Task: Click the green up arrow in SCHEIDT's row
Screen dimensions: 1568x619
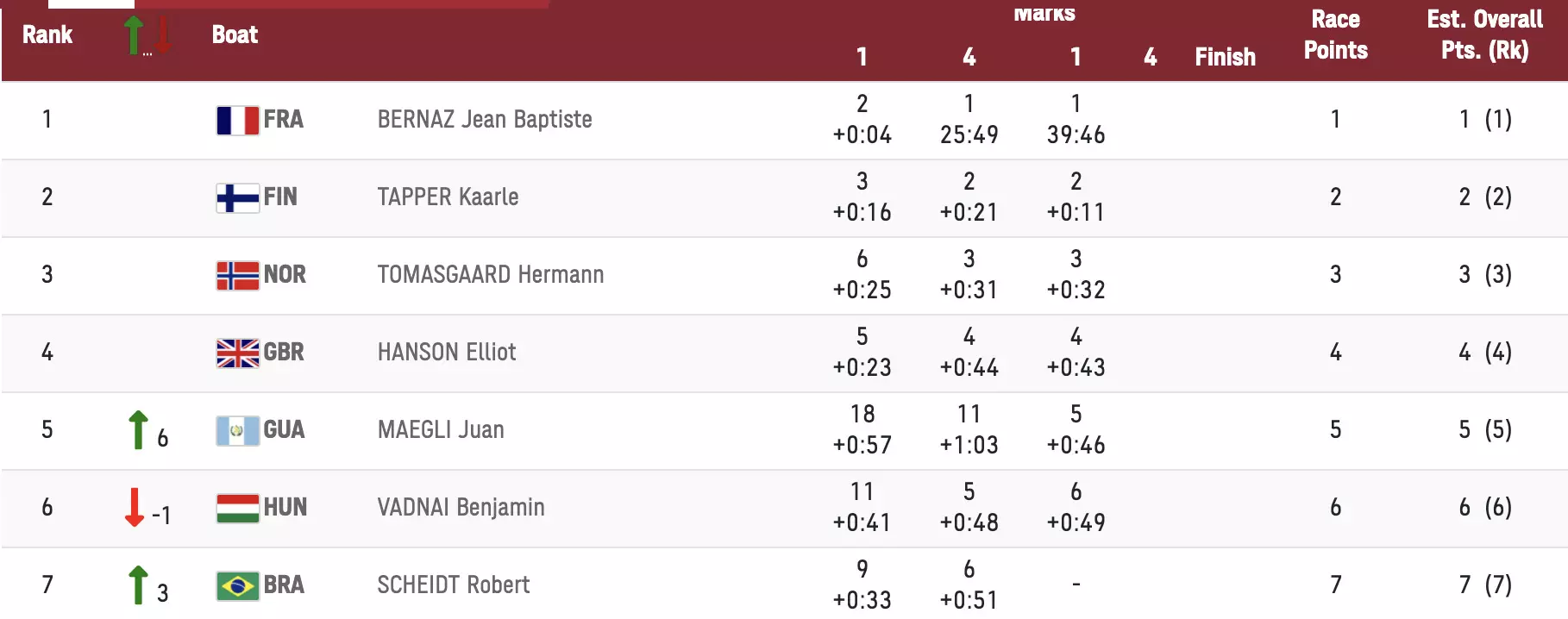Action: tap(138, 585)
